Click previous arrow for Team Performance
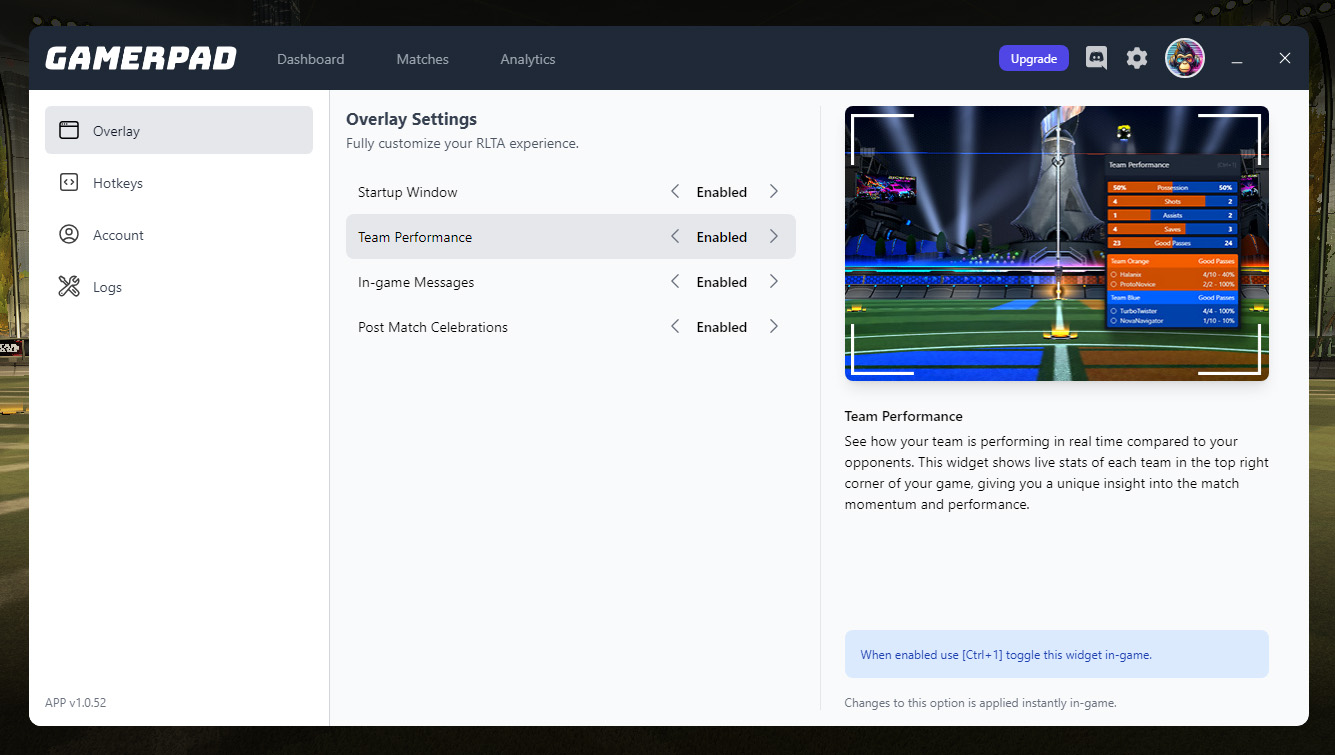This screenshot has height=755, width=1335. click(675, 236)
